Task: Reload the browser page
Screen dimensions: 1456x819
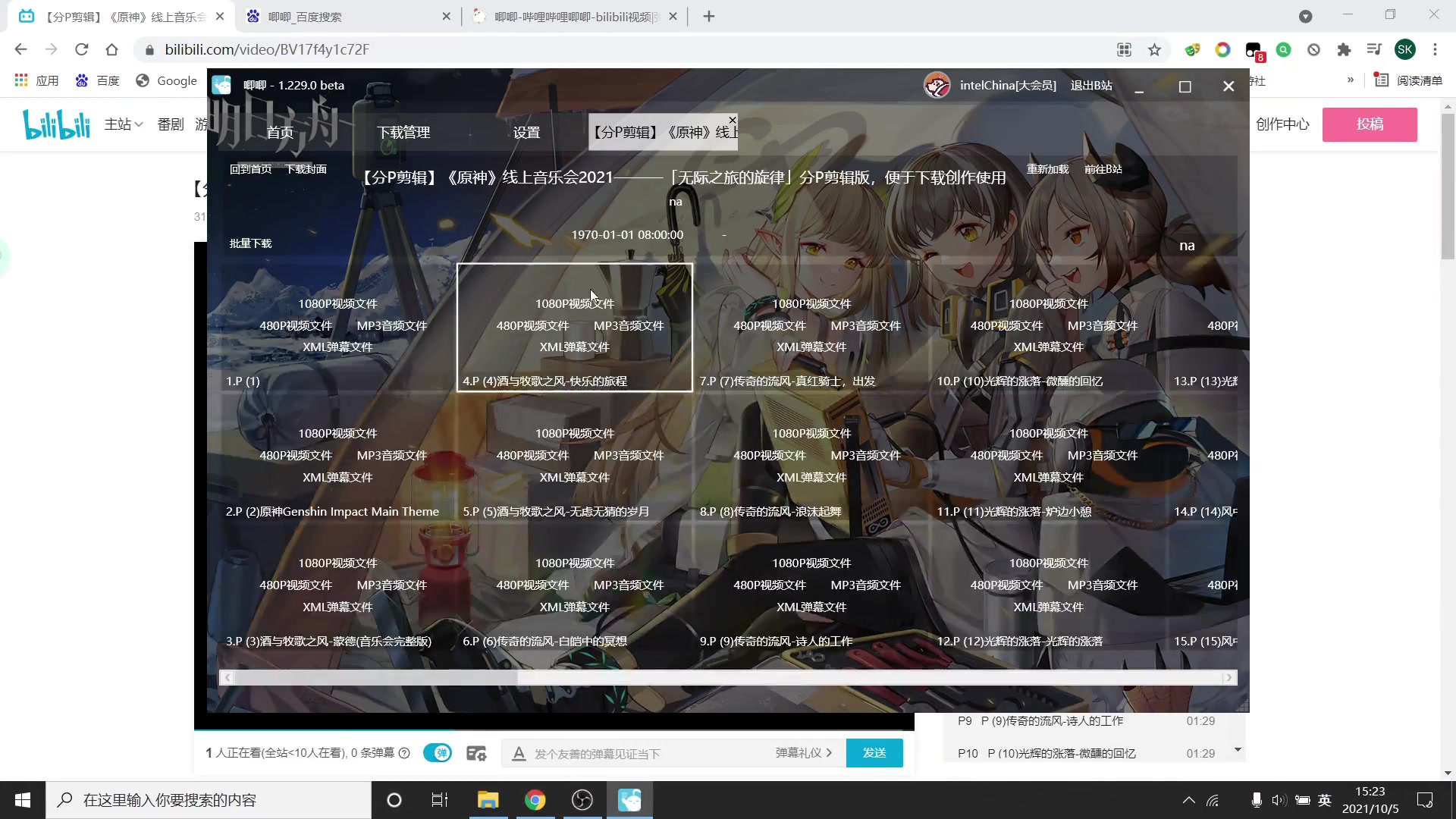Action: click(x=82, y=49)
